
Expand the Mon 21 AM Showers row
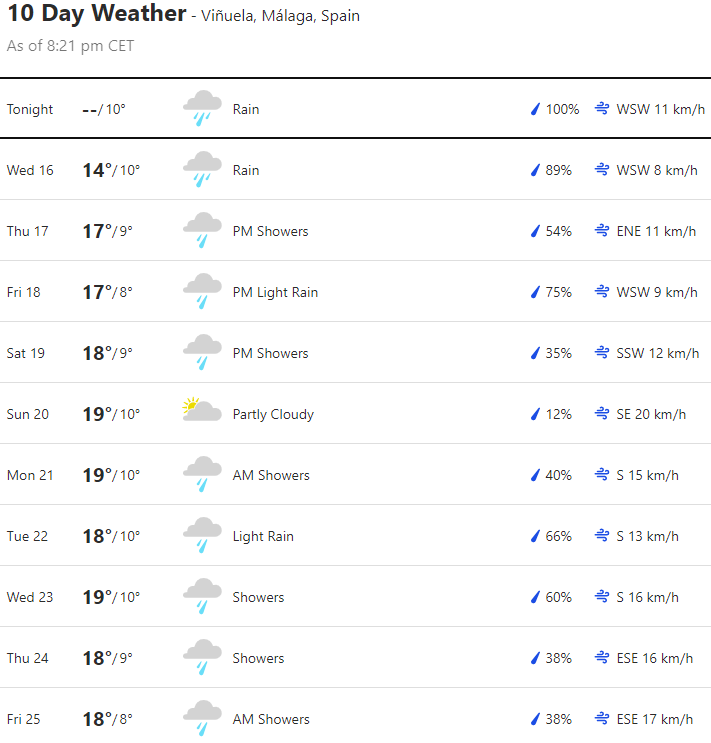click(355, 475)
